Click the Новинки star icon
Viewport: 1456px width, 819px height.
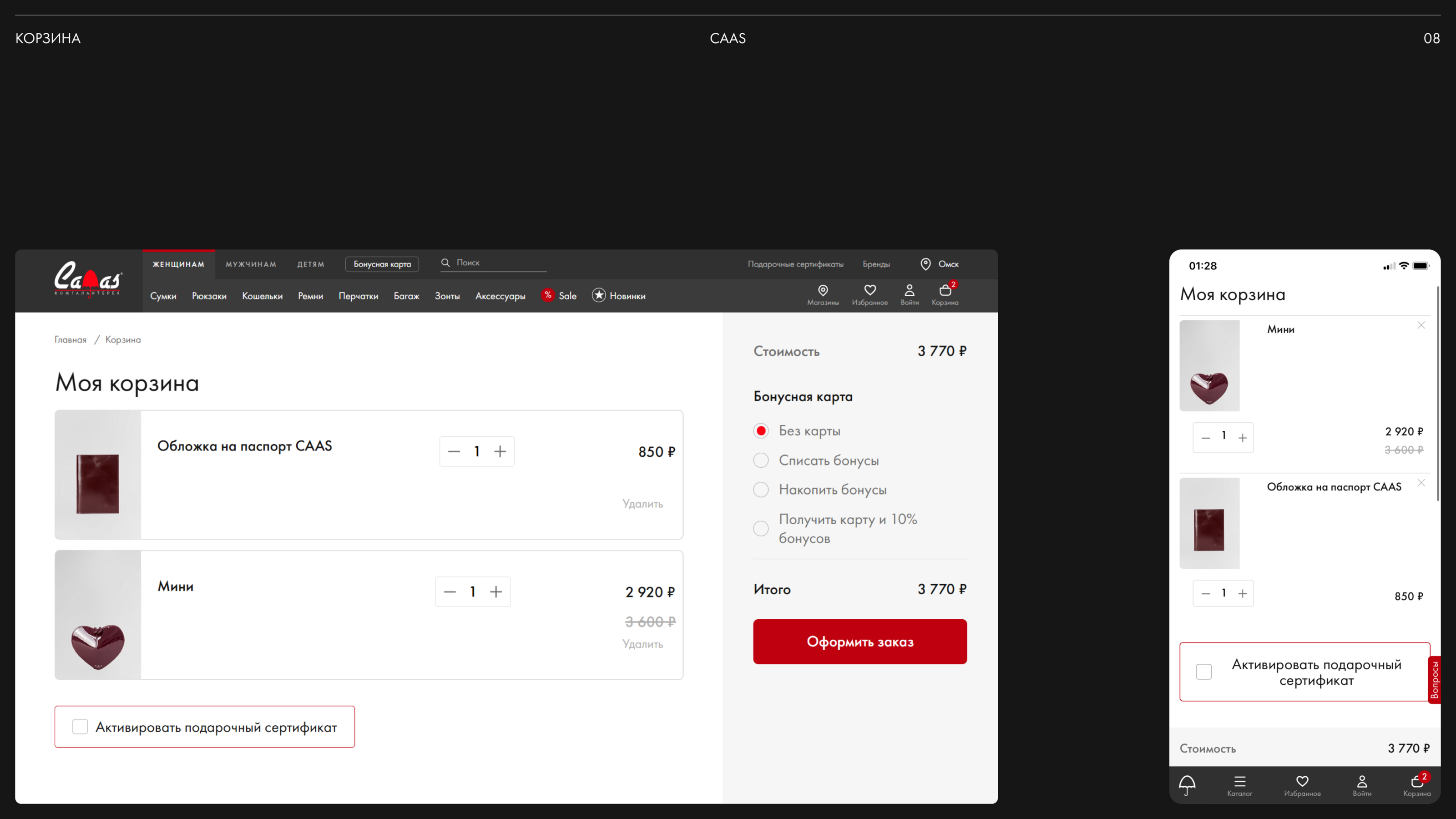[599, 295]
